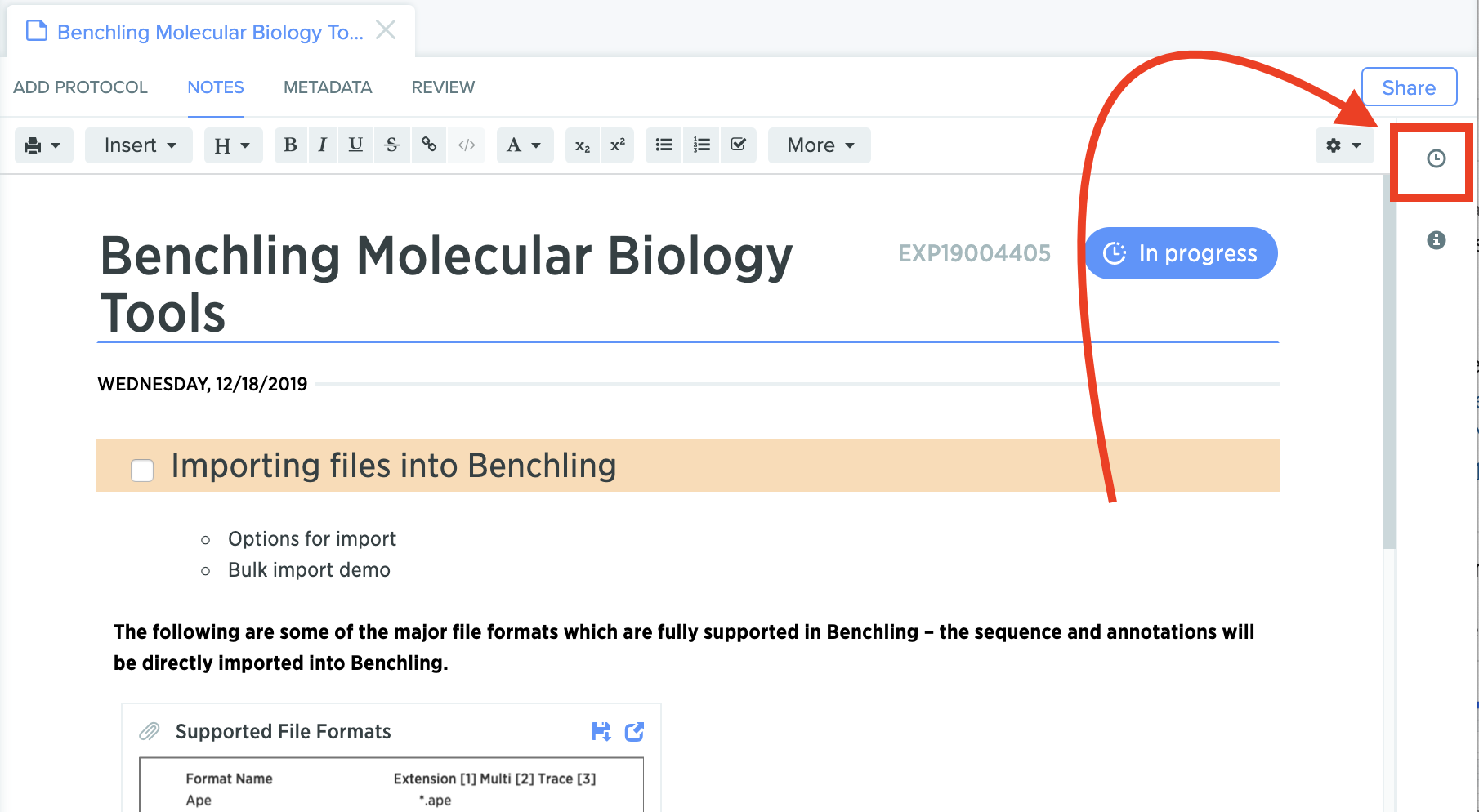Open the METADATA tab

coord(328,87)
